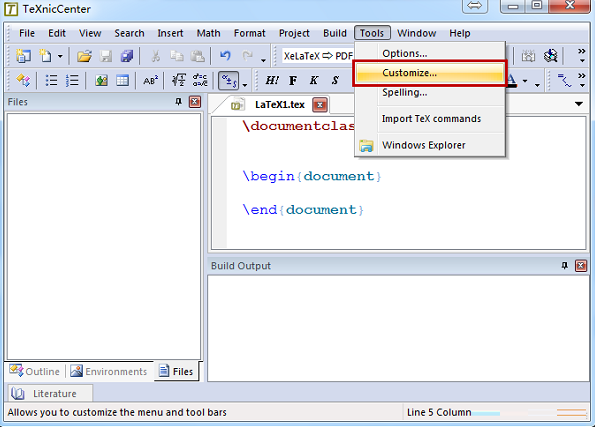Close the LaTeX1.tex document tab
Screen dimensions: 595x427
click(x=320, y=105)
